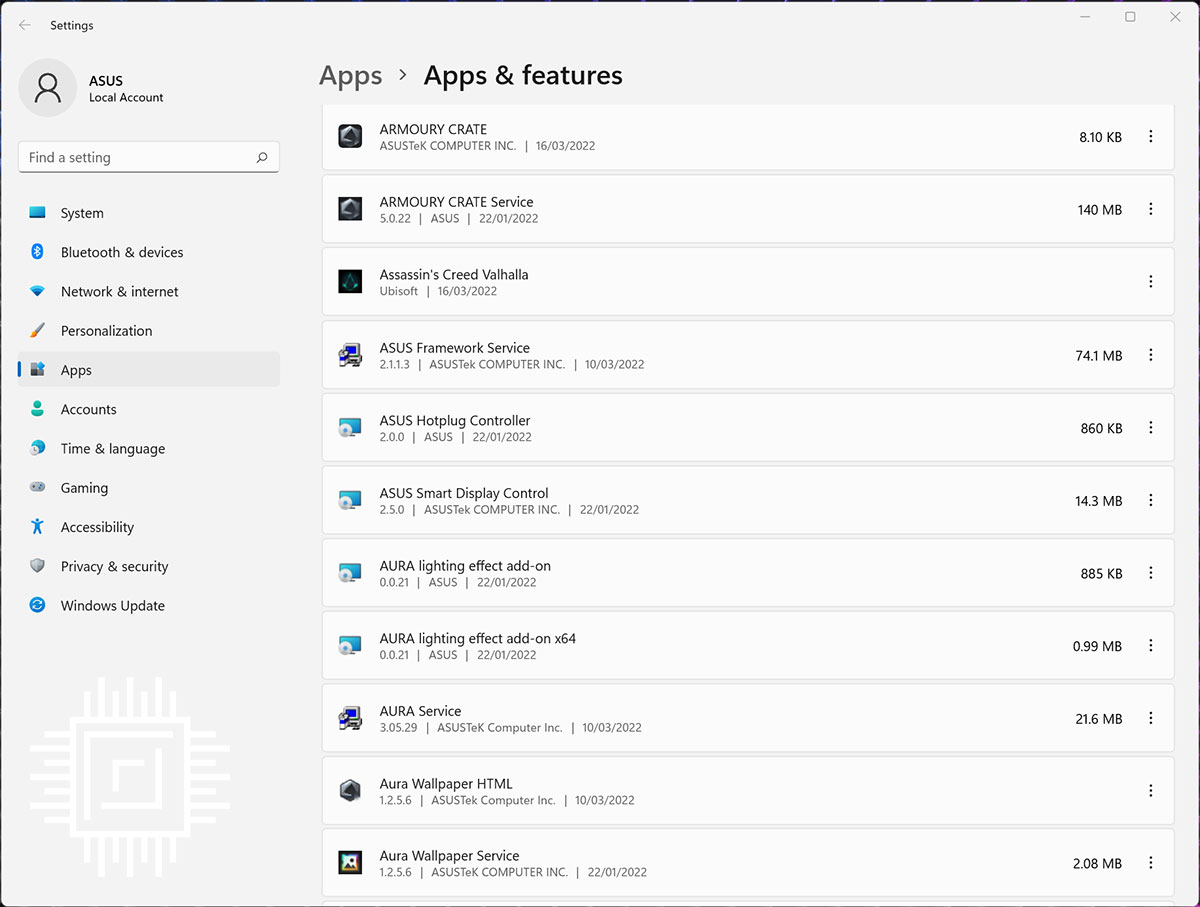Click the ASUS user profile avatar
The image size is (1200, 907).
point(47,88)
